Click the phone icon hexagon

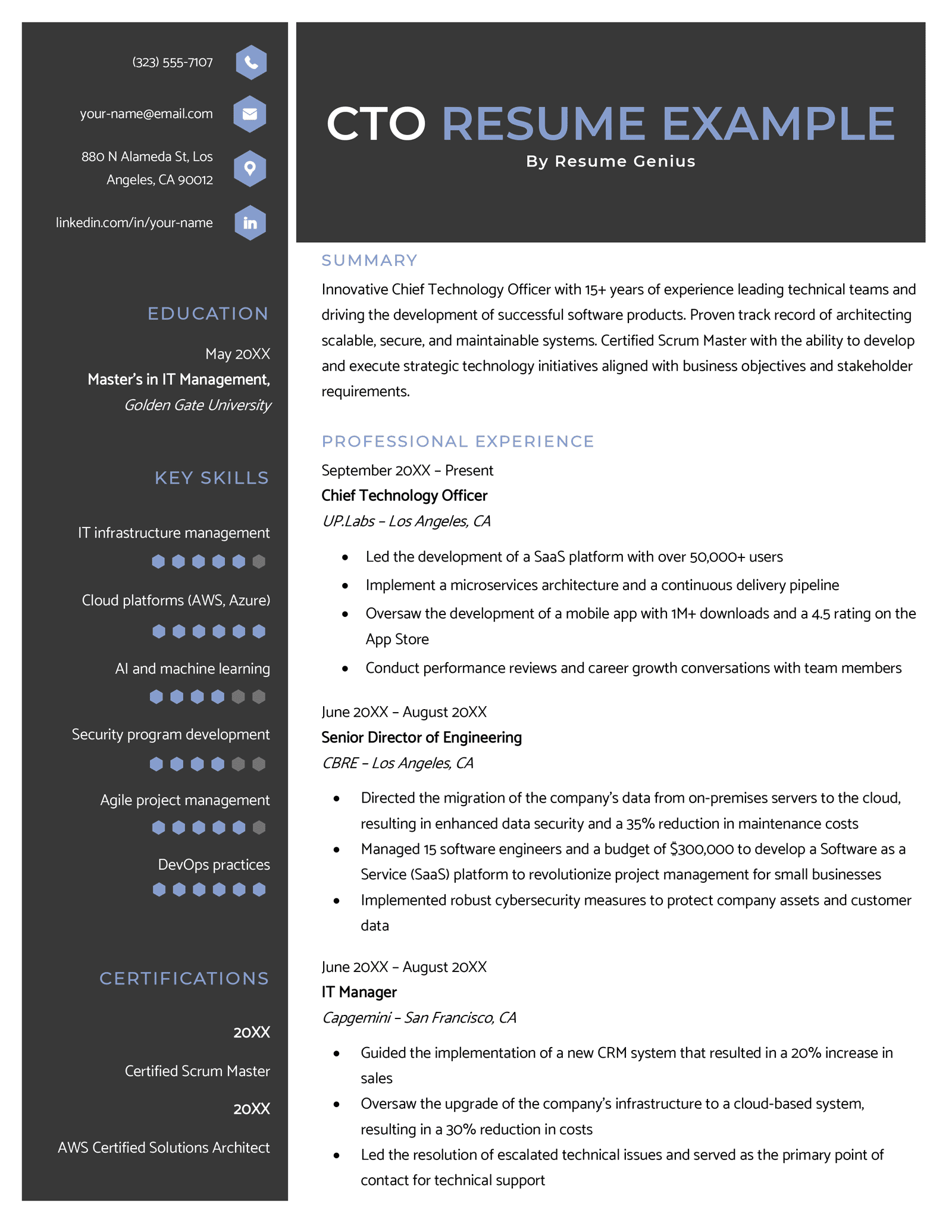(x=251, y=62)
